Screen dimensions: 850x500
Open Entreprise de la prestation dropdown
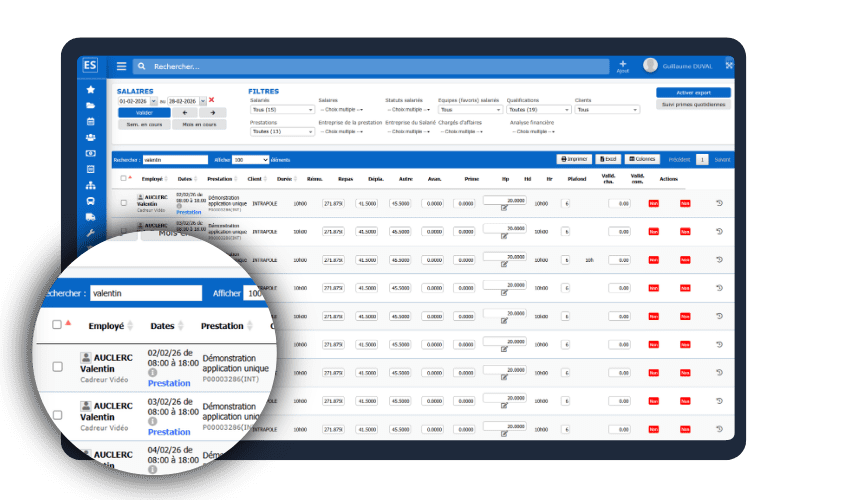[x=341, y=132]
